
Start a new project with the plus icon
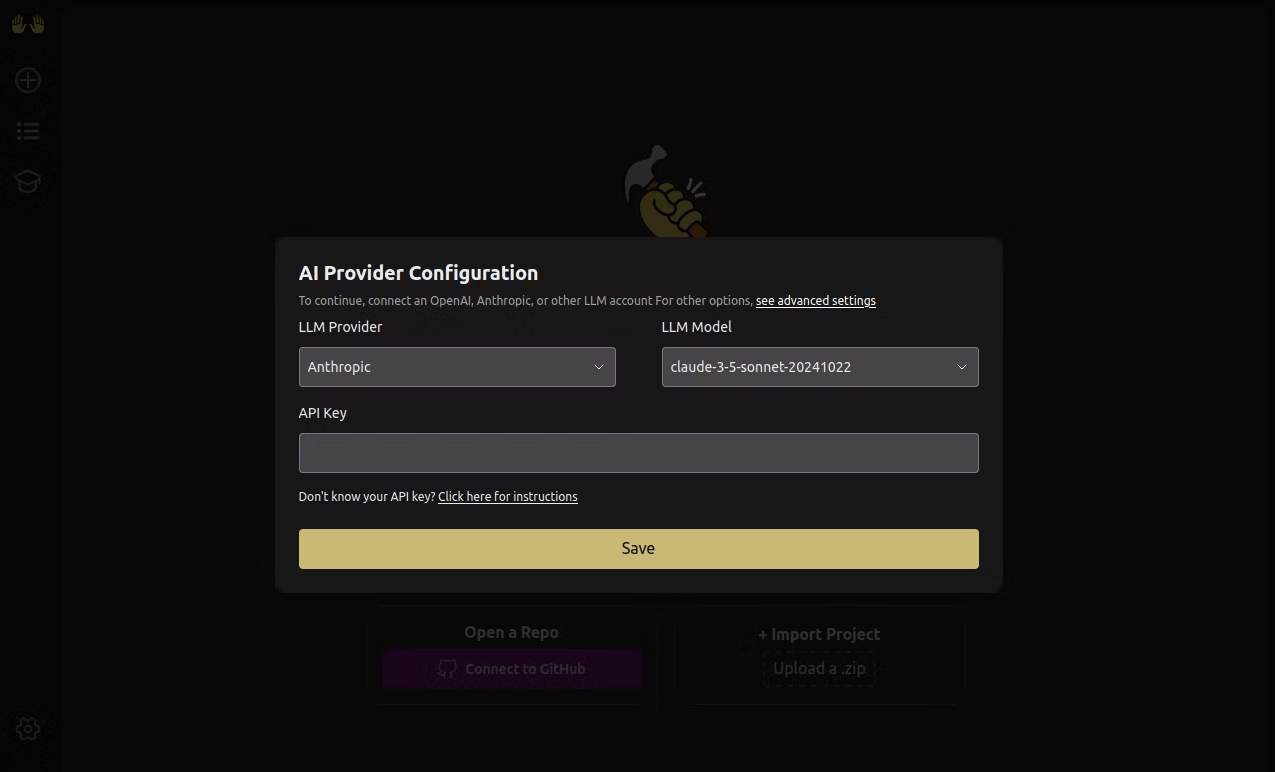tap(28, 80)
